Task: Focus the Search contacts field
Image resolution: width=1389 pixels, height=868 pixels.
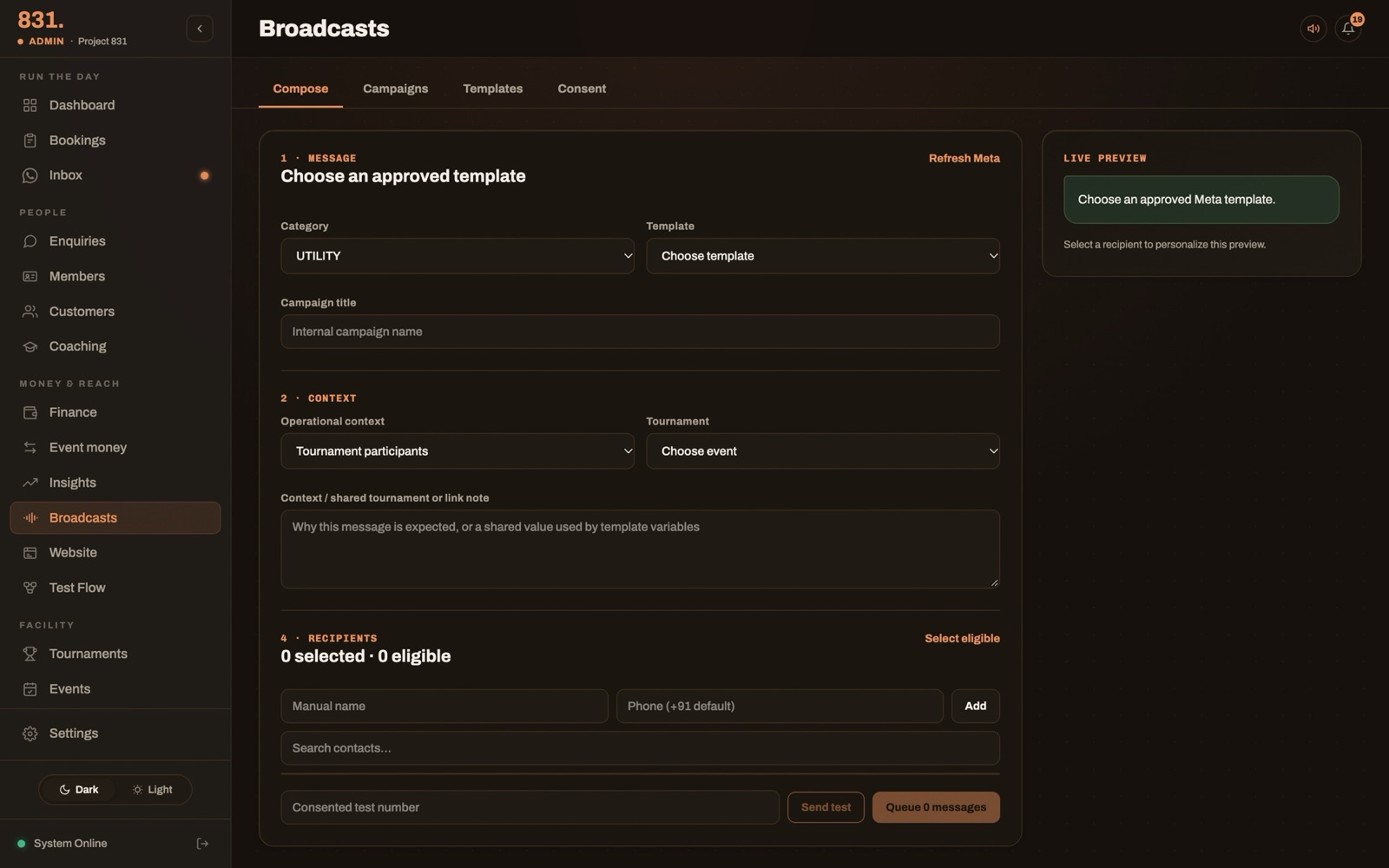Action: [x=640, y=748]
